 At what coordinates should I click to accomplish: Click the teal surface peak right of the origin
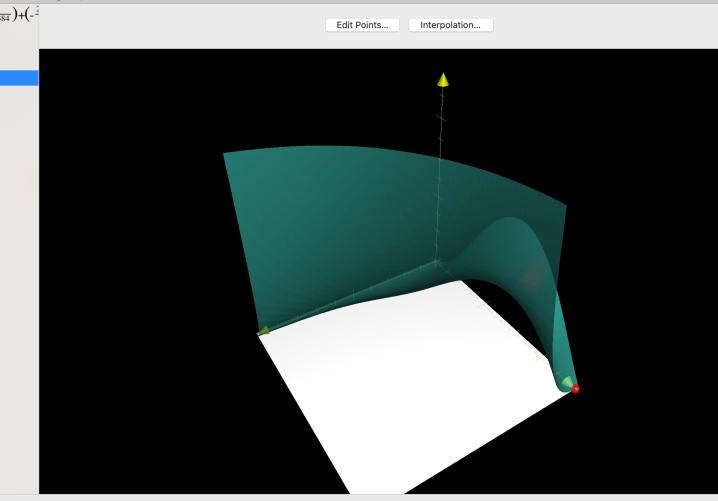coord(508,222)
